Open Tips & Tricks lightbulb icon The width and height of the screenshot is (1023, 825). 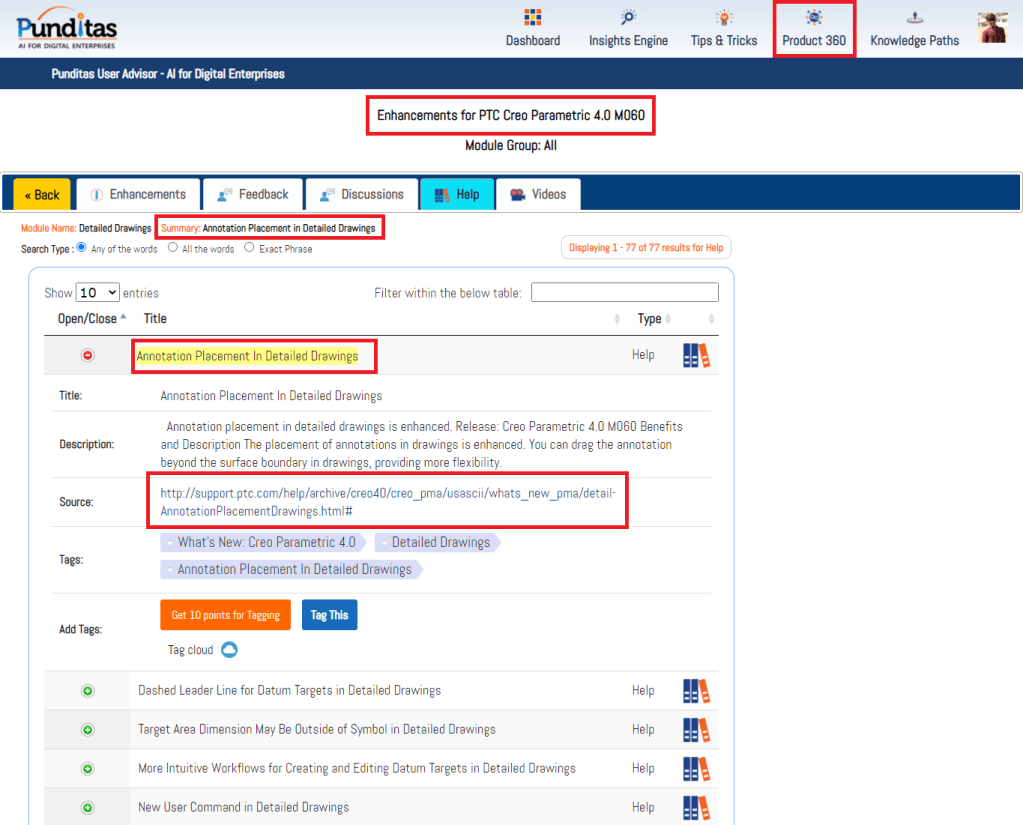coord(724,18)
